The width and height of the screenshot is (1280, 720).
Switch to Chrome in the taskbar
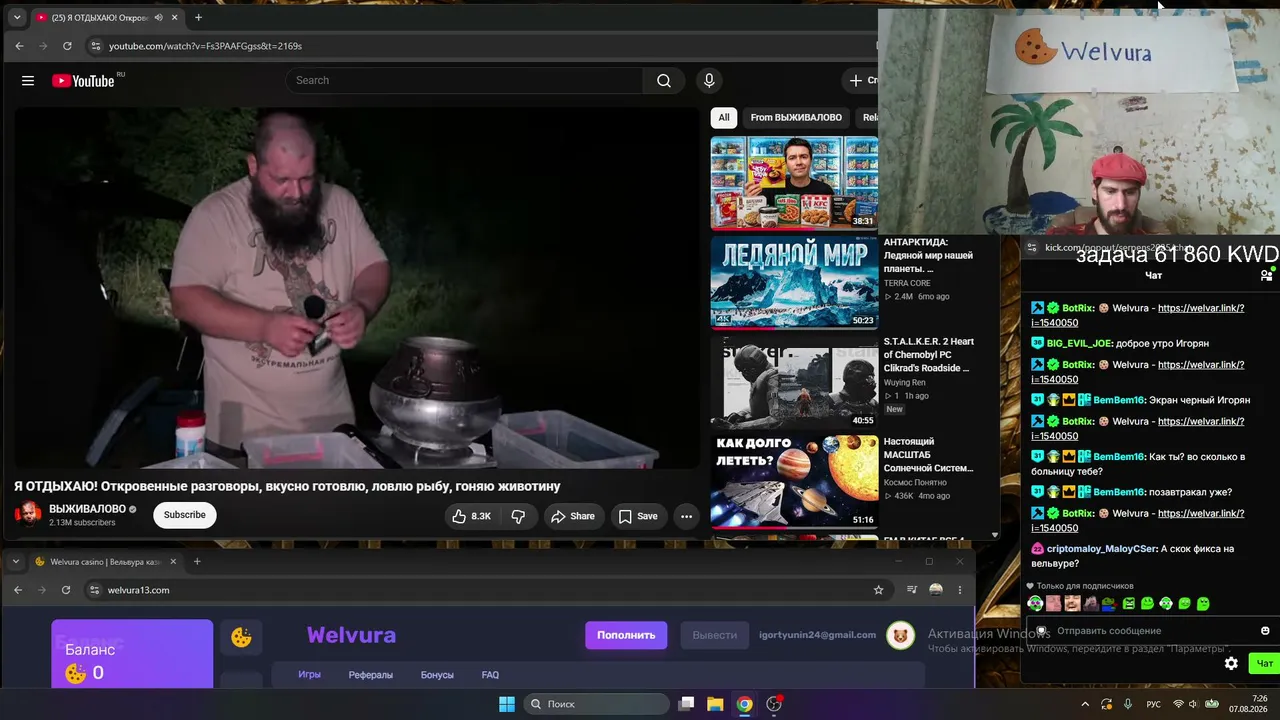coord(744,704)
